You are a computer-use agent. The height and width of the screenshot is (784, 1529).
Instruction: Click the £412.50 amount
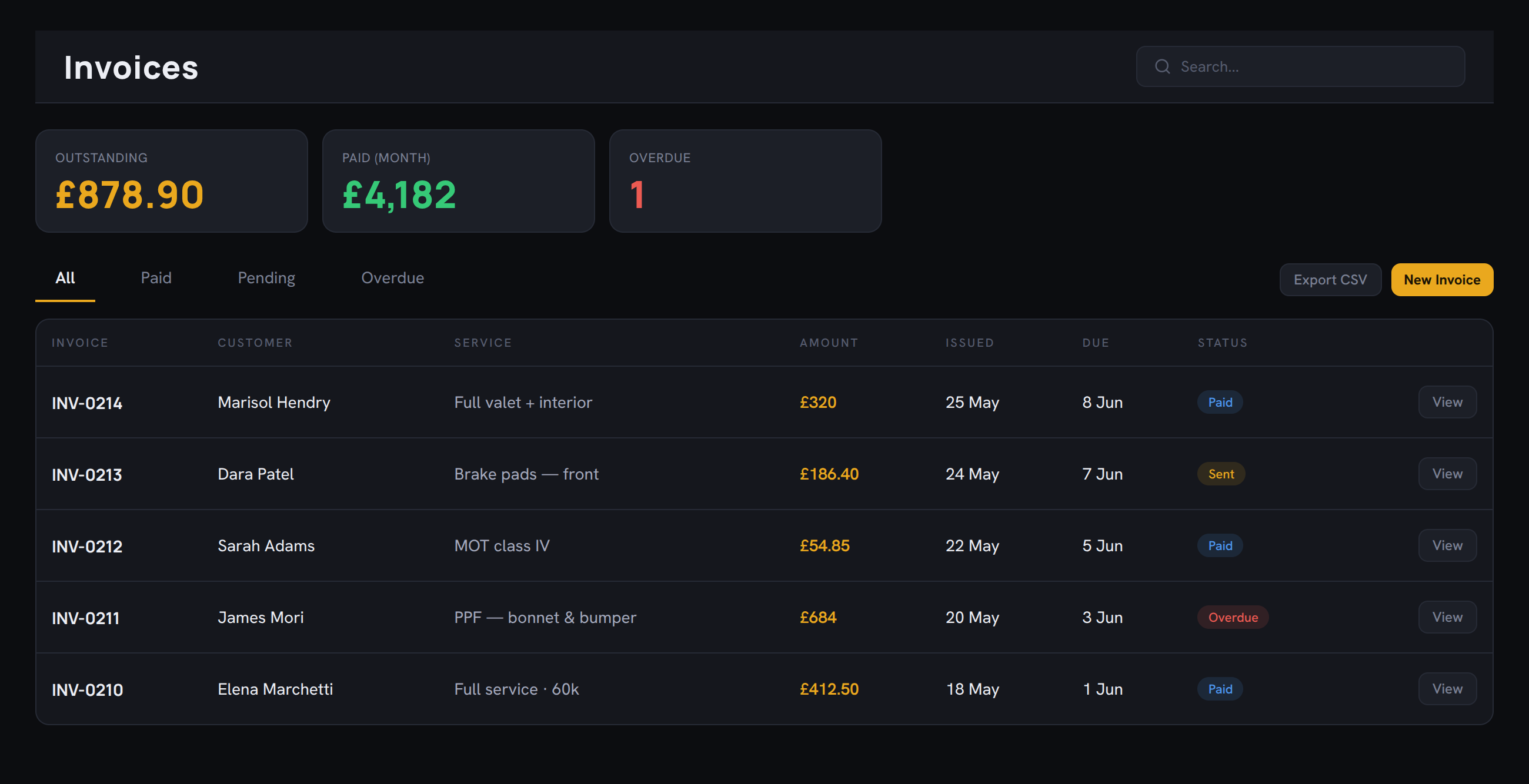tap(829, 690)
